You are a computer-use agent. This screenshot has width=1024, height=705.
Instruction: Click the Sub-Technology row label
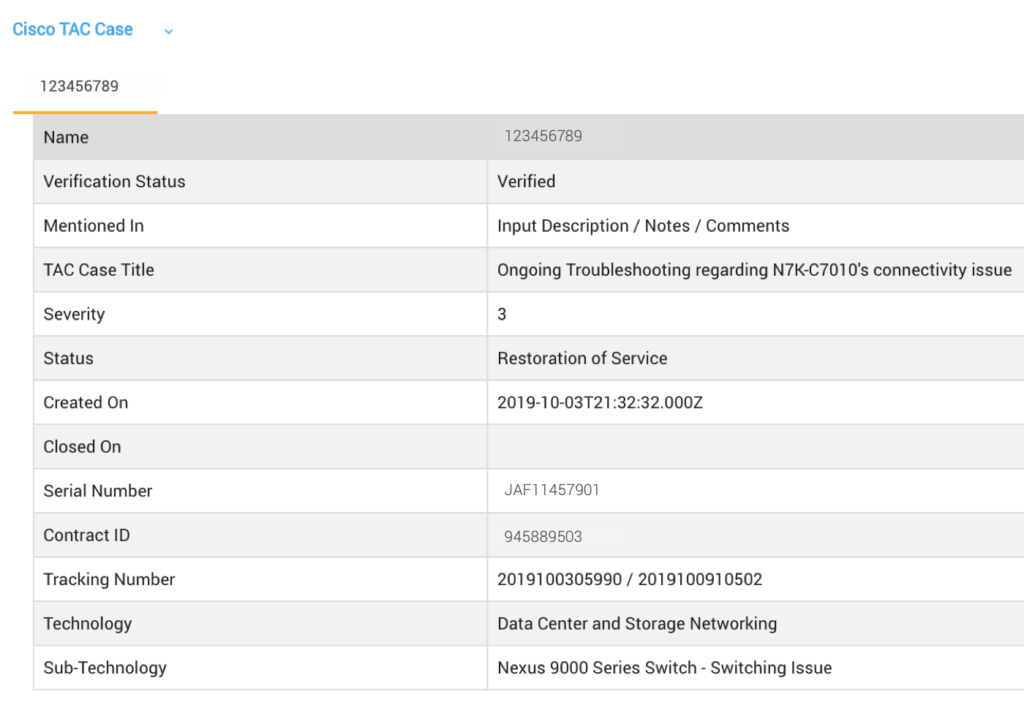105,667
